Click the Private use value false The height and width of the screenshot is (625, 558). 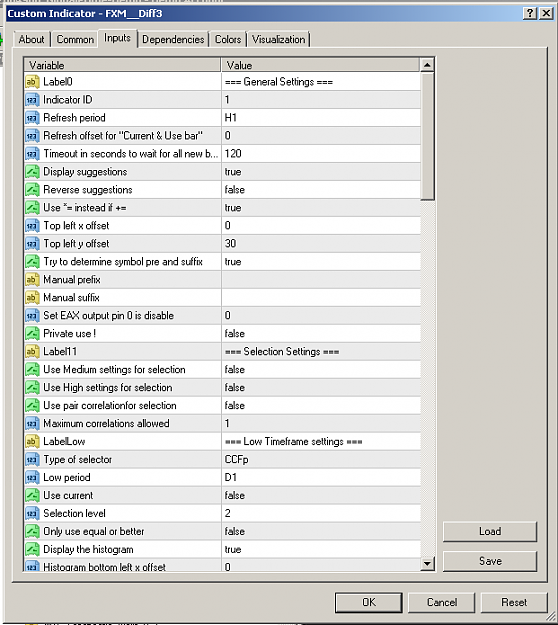[235, 334]
